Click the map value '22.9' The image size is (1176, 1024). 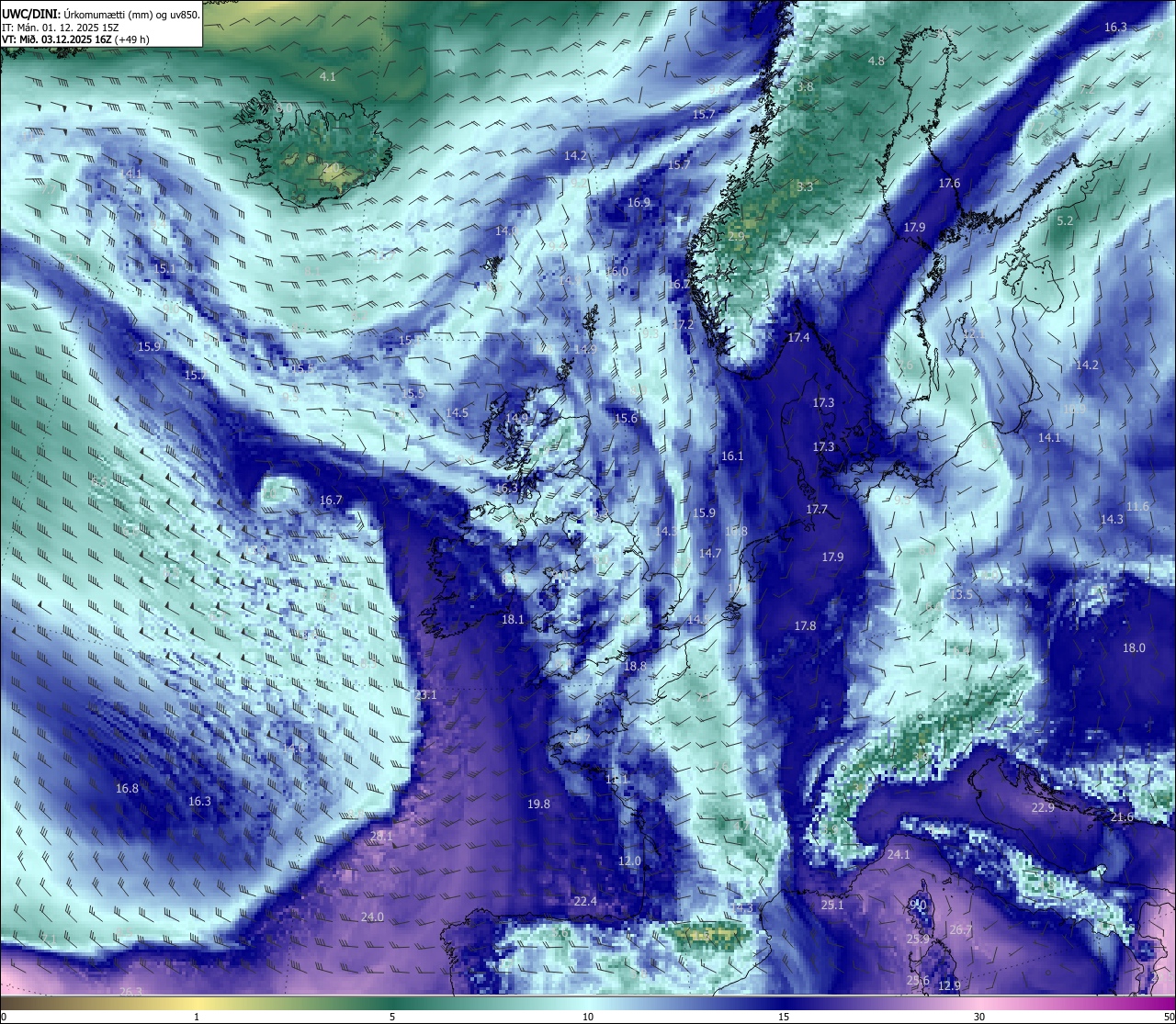tap(1043, 808)
